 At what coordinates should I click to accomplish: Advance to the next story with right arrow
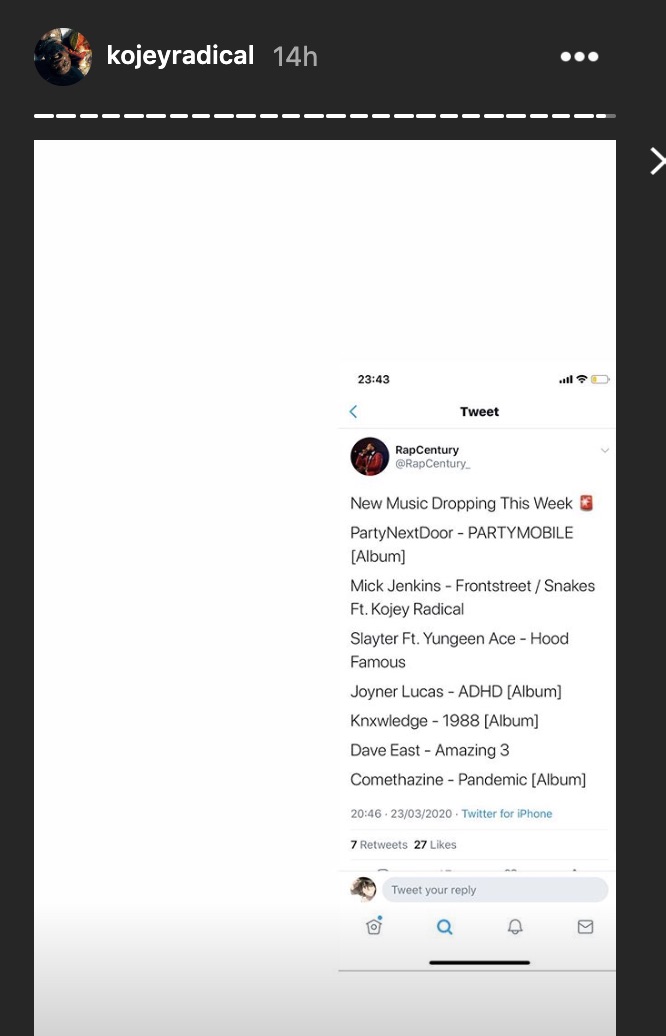pyautogui.click(x=656, y=161)
